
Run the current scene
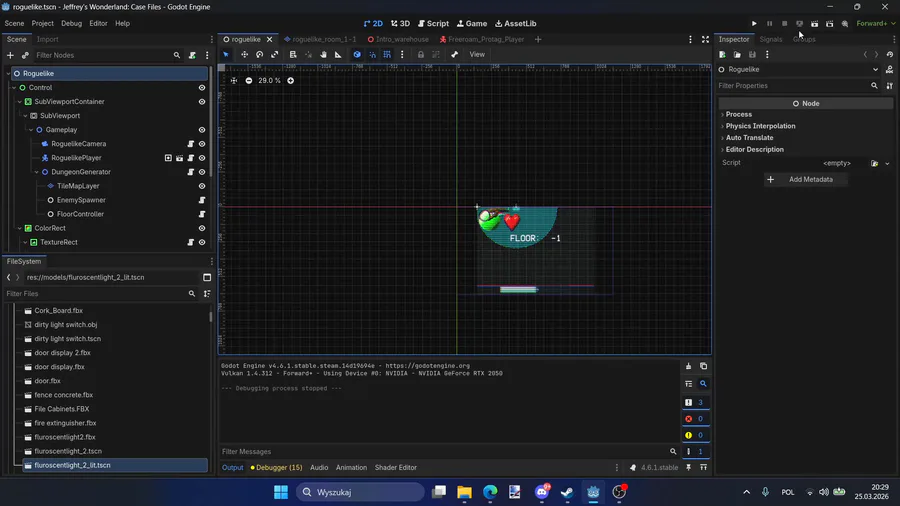click(814, 24)
